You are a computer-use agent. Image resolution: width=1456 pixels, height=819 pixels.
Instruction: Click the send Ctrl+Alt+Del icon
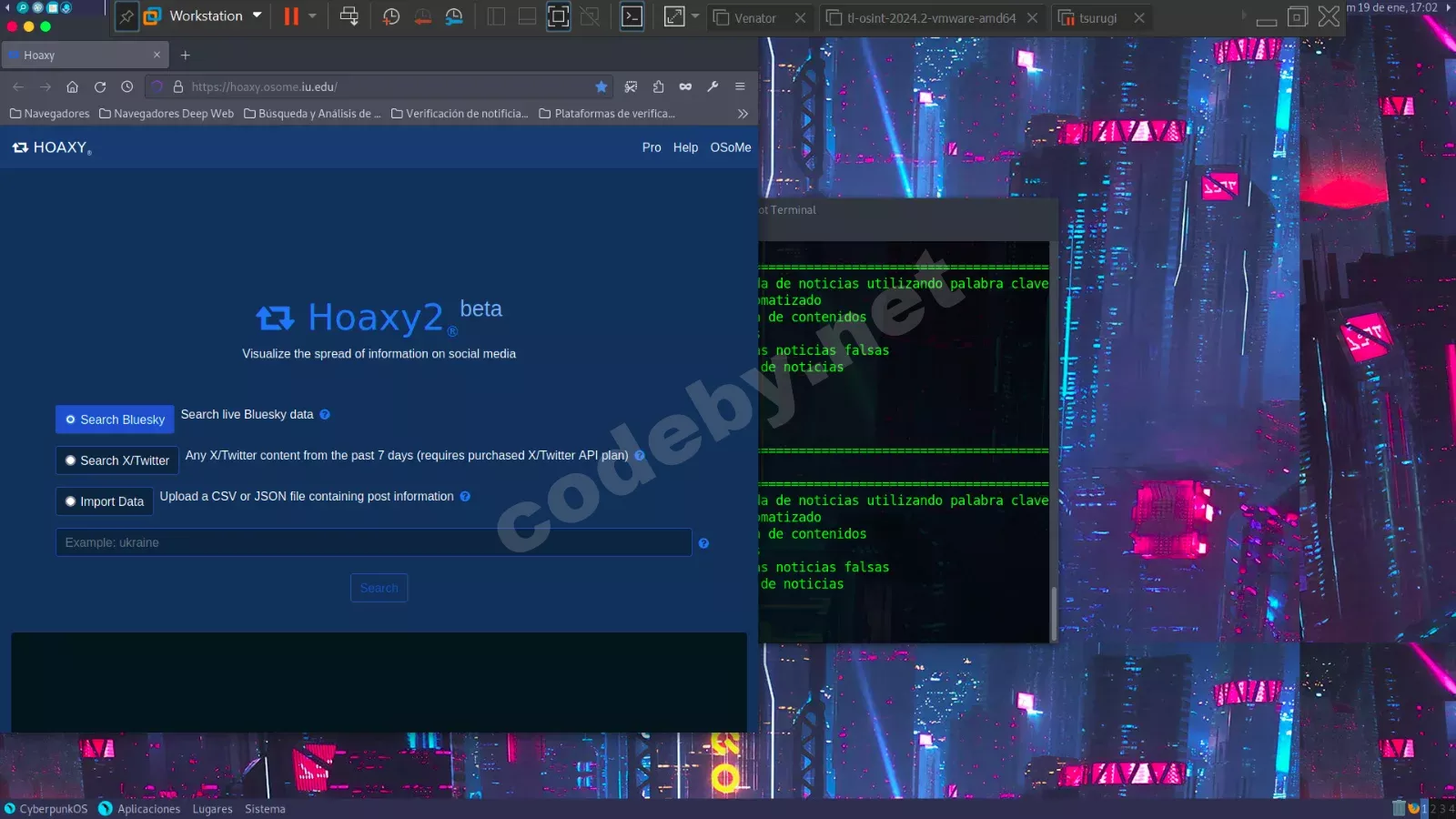point(349,16)
